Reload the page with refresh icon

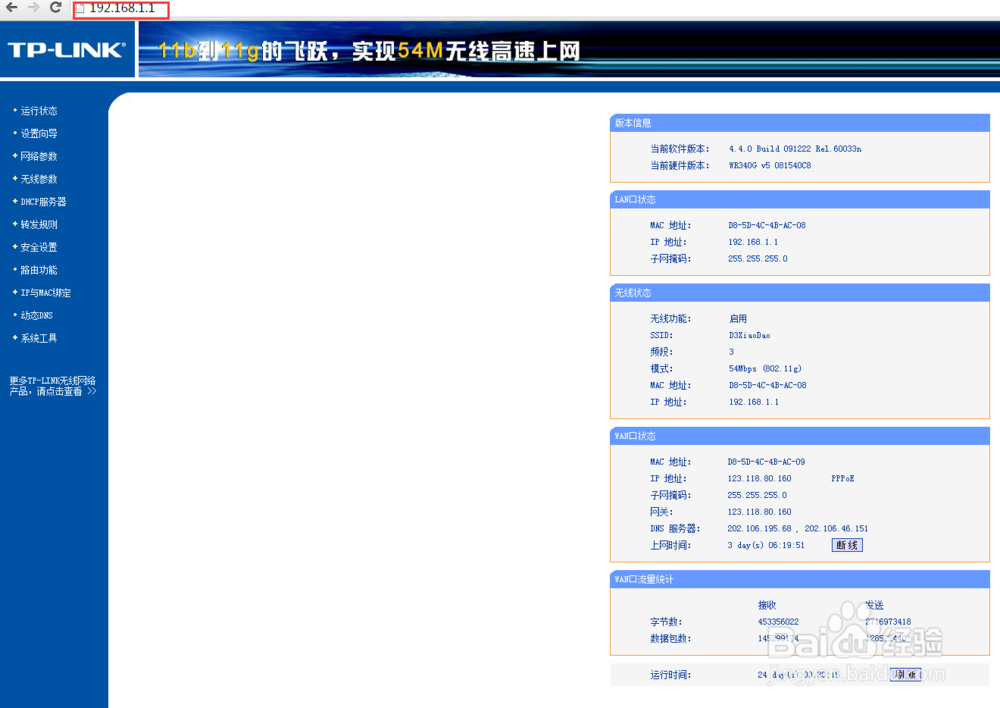55,8
